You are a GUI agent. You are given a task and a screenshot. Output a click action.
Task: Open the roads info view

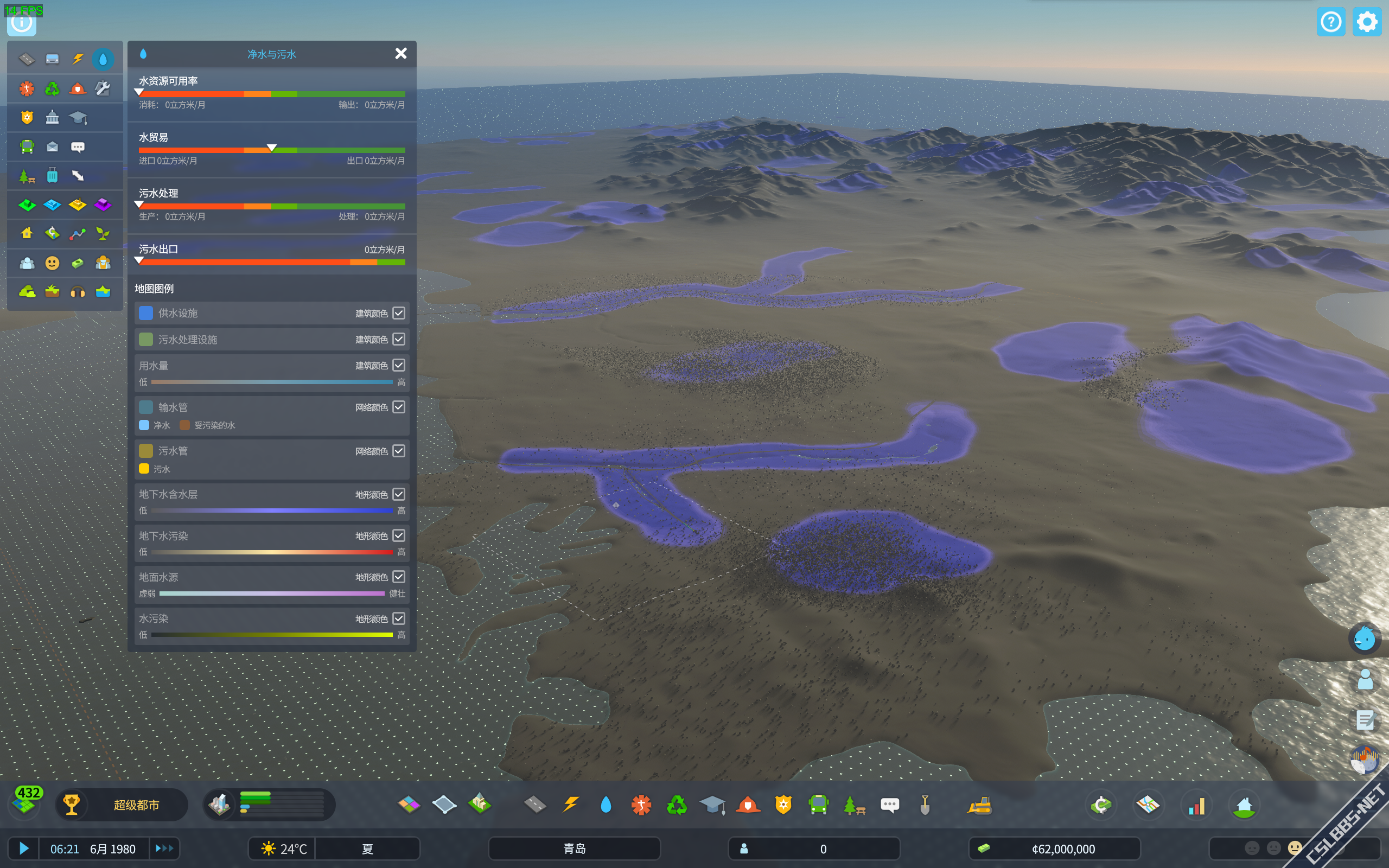tap(27, 59)
